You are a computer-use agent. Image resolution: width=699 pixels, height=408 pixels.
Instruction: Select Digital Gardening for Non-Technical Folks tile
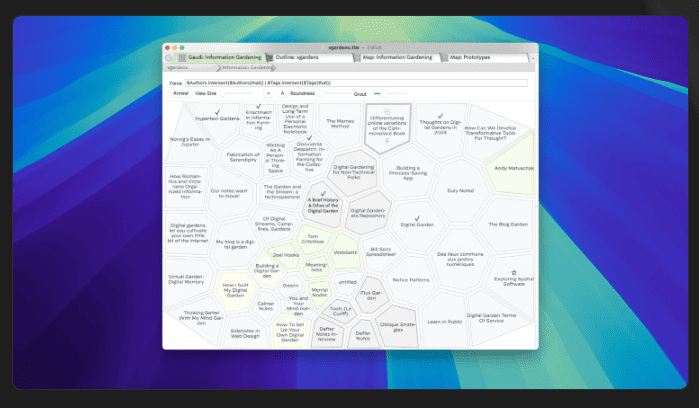pyautogui.click(x=354, y=172)
